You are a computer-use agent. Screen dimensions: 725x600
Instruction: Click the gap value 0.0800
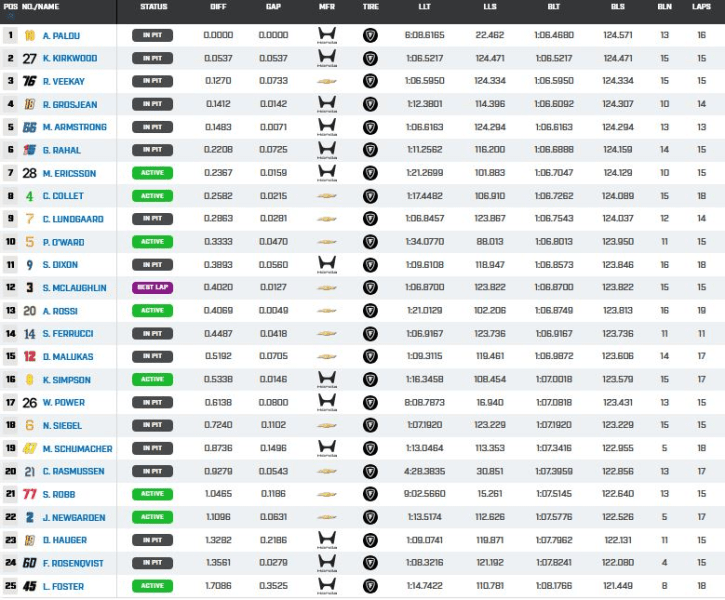273,402
